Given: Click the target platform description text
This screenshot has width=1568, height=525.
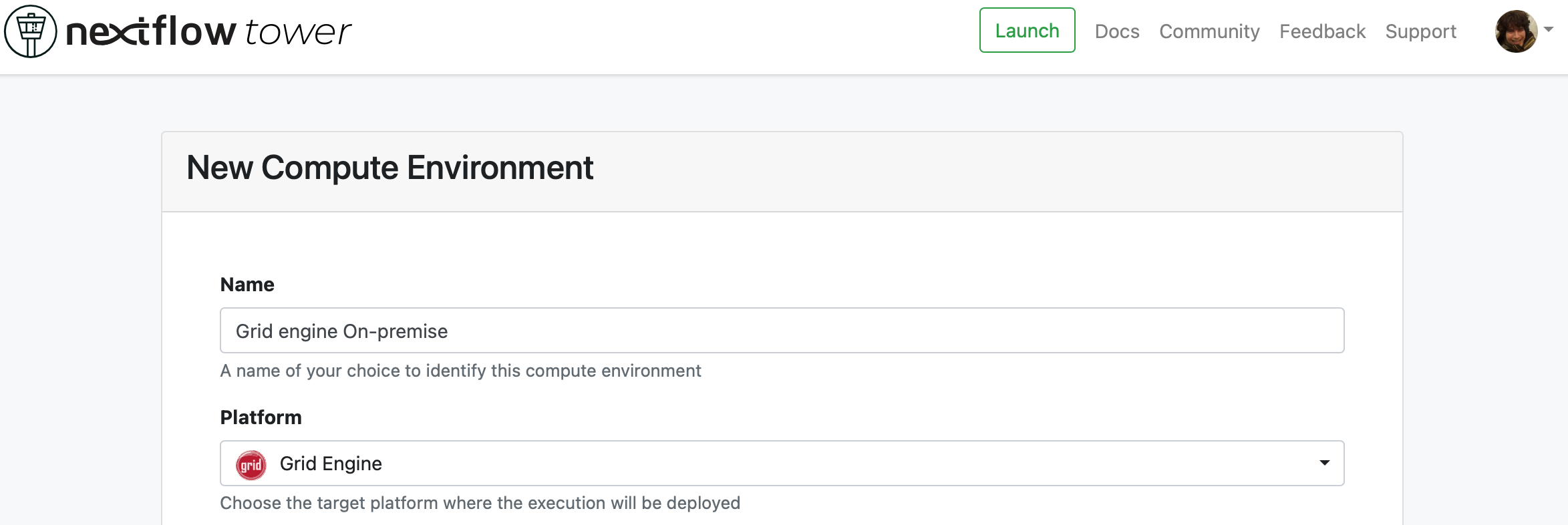Looking at the screenshot, I should 480,503.
